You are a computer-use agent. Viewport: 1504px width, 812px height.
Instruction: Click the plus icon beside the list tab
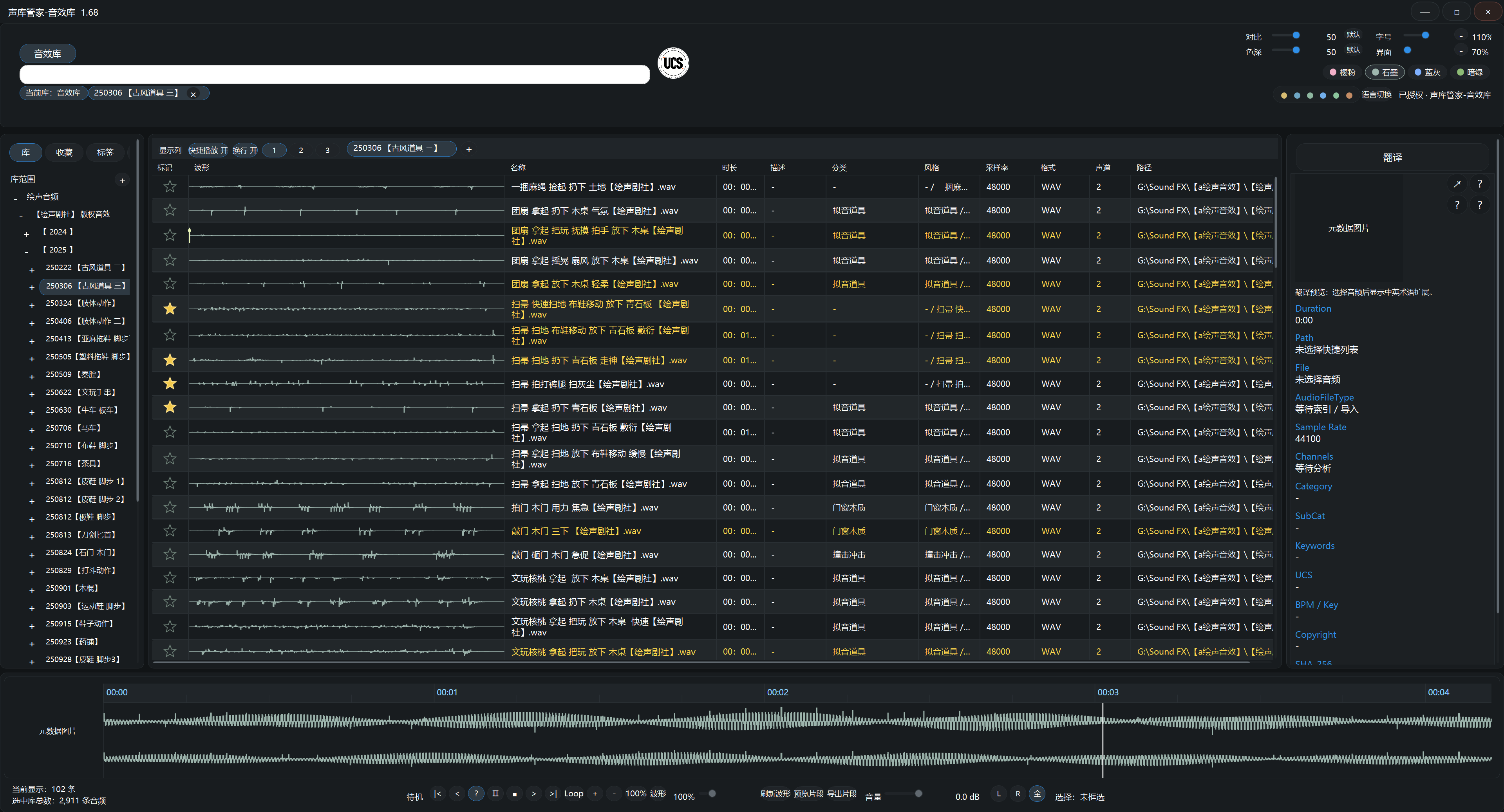[x=469, y=150]
